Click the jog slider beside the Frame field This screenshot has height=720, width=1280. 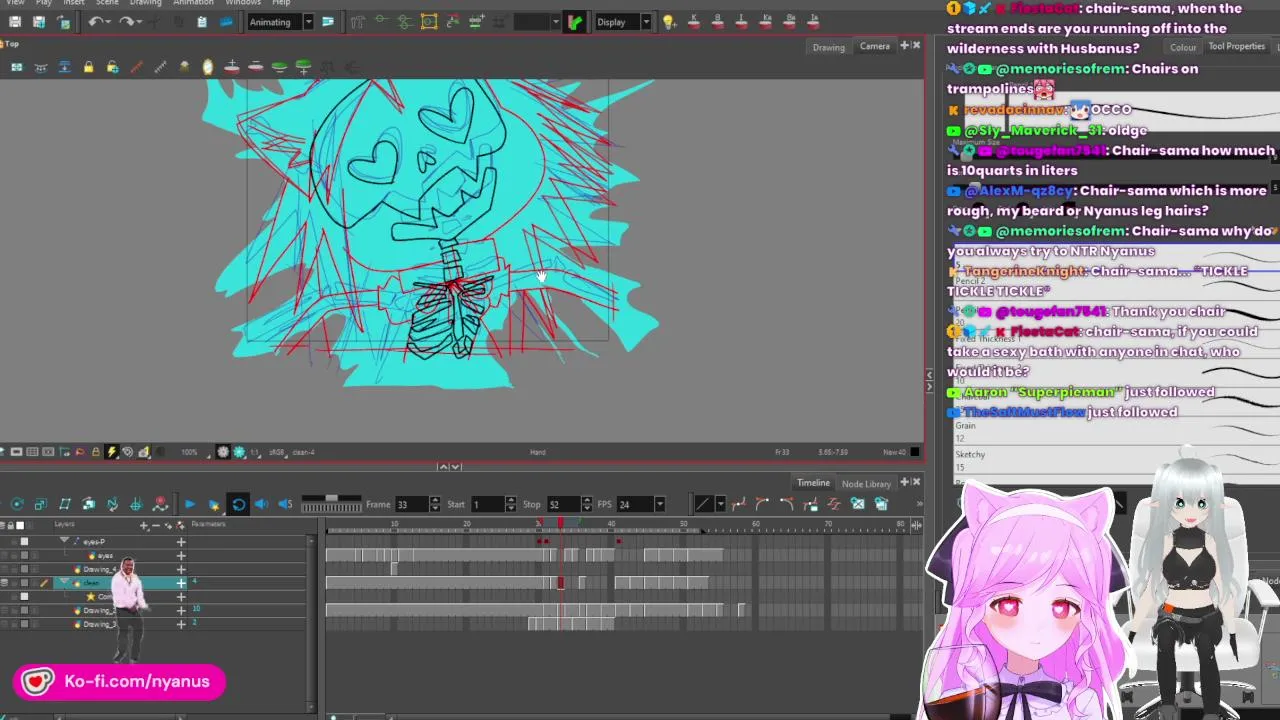pos(331,503)
